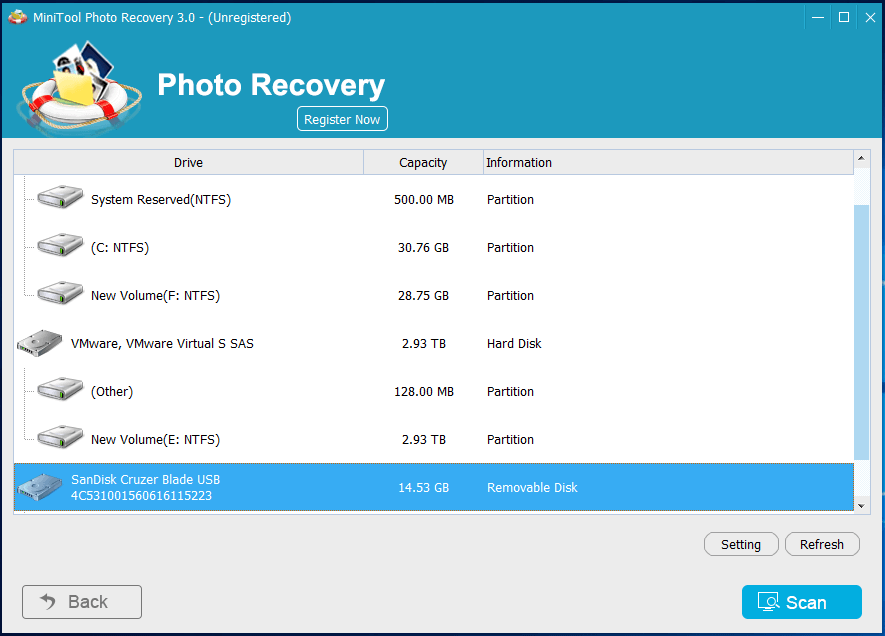
Task: Click the scrollbar down arrow
Action: [x=861, y=506]
